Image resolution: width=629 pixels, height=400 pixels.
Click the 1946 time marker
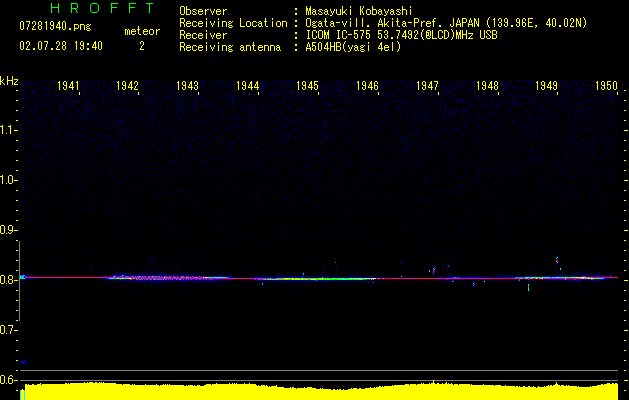click(367, 85)
